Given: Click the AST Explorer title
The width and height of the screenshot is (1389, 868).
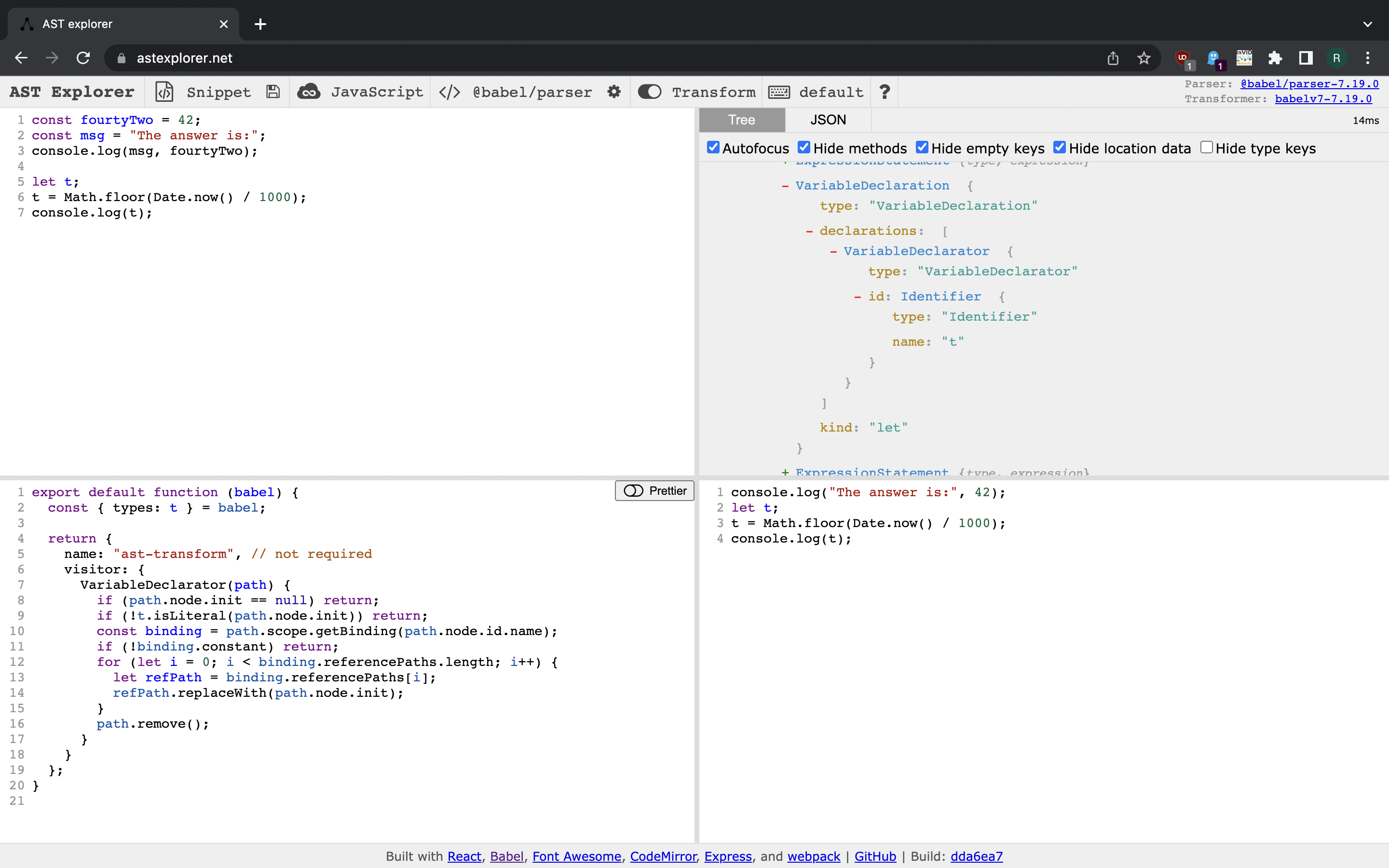Looking at the screenshot, I should 72,92.
